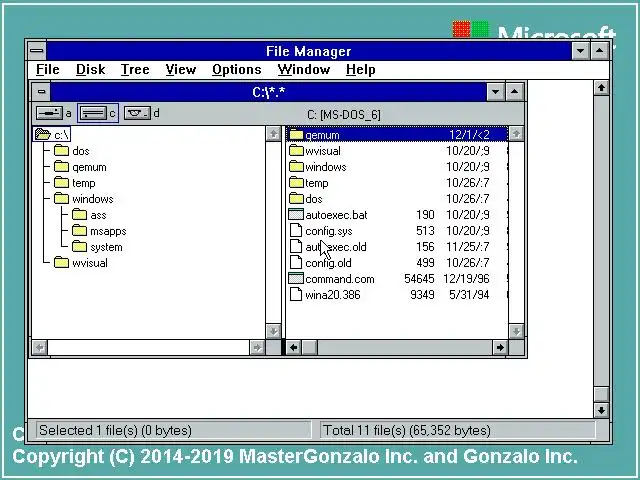Click the 54645 file size value

pyautogui.click(x=419, y=279)
